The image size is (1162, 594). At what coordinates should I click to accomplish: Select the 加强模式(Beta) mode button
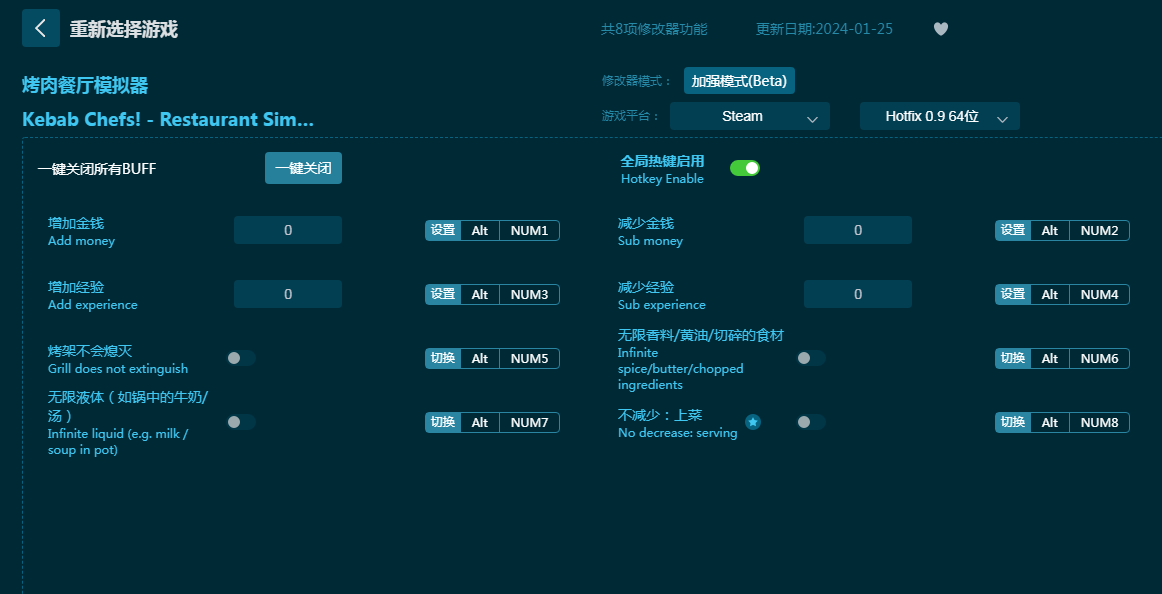coord(739,81)
